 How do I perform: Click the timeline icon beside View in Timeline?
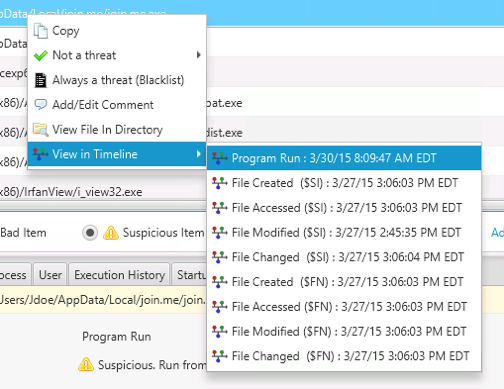click(x=40, y=154)
